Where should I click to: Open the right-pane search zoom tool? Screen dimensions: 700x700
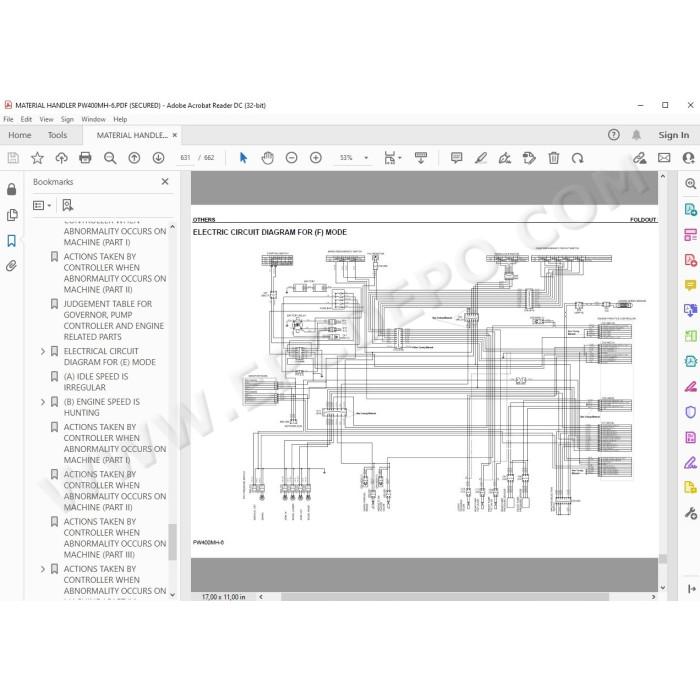point(691,183)
